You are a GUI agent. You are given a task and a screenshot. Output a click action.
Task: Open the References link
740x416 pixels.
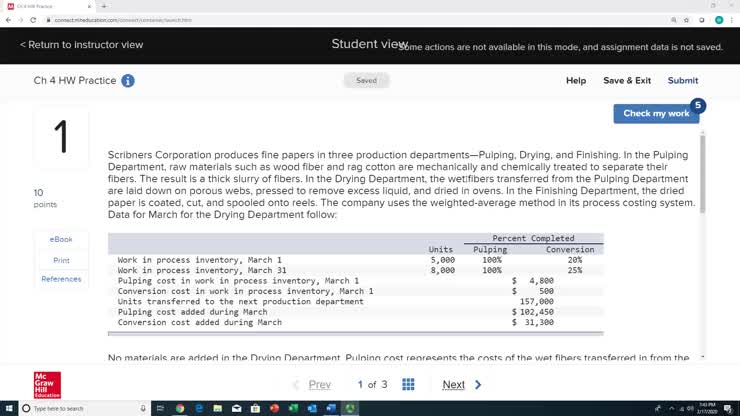[x=61, y=280]
